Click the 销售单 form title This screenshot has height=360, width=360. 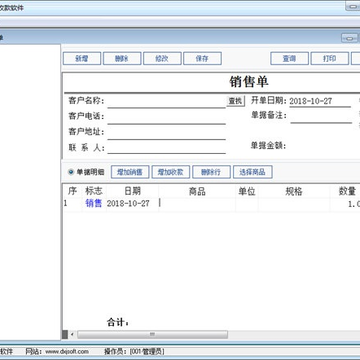point(249,81)
